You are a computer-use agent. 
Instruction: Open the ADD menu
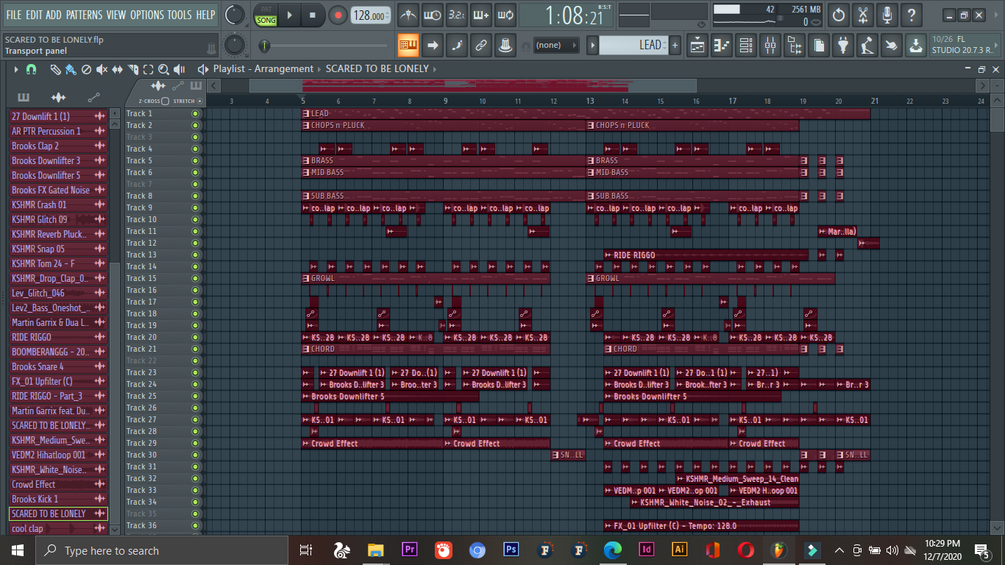(x=54, y=15)
